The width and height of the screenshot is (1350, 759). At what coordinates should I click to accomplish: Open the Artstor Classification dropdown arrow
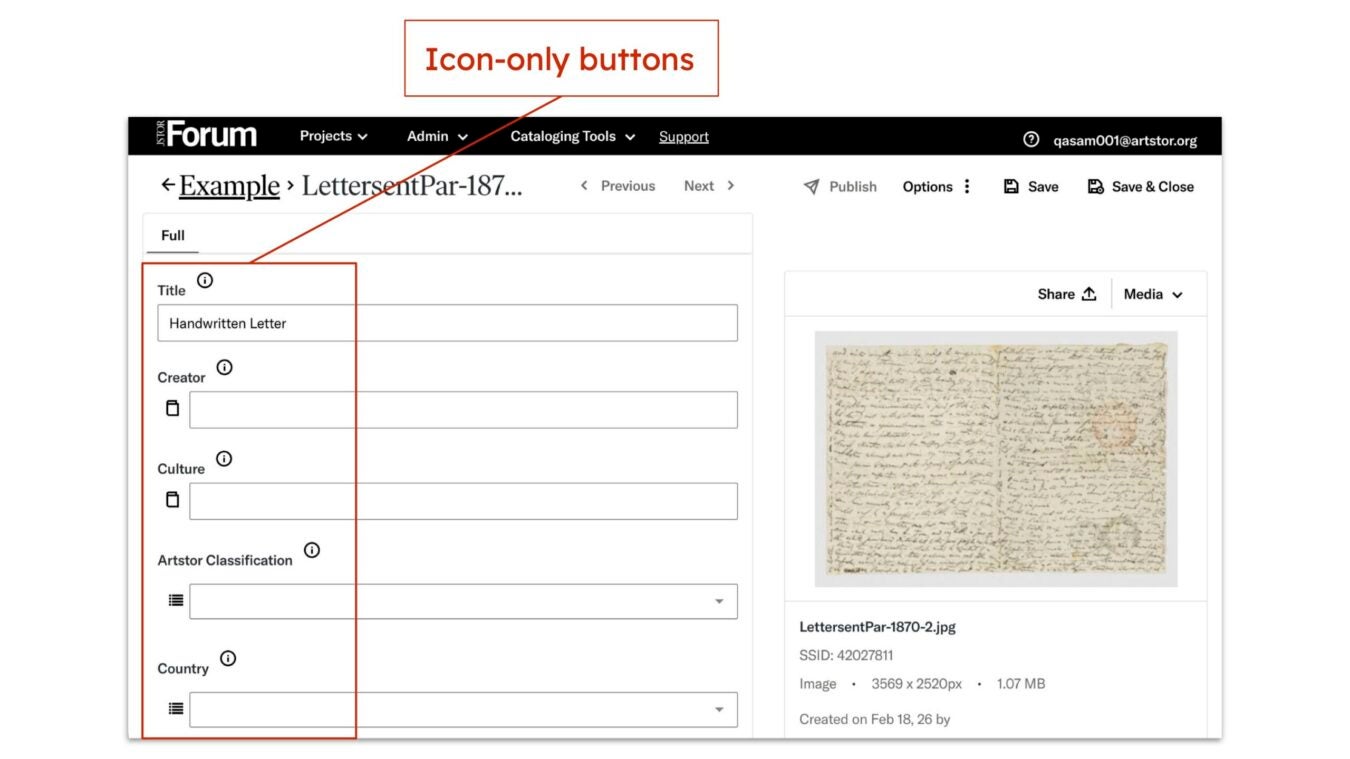[718, 600]
